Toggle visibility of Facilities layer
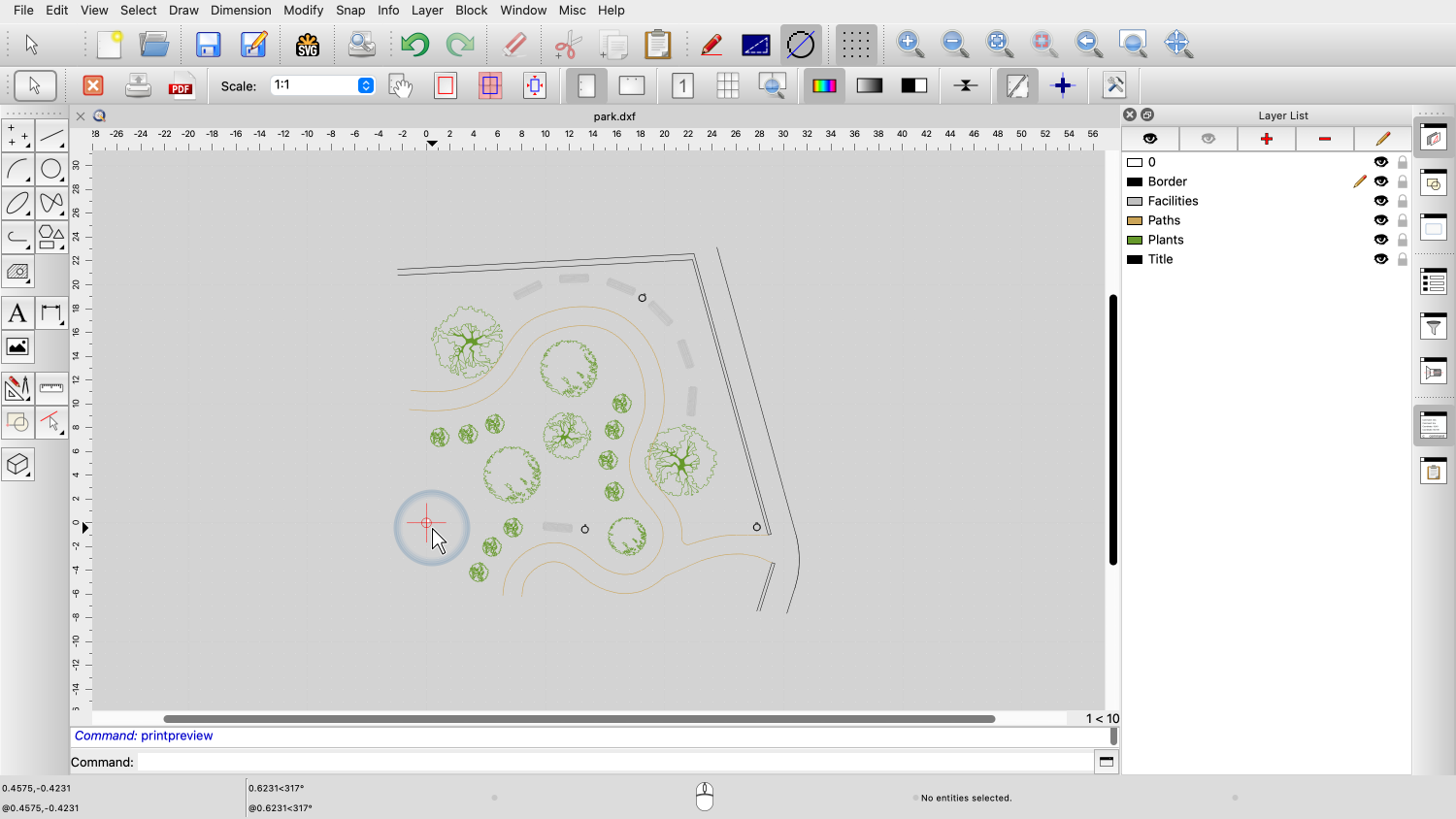This screenshot has width=1456, height=819. [1380, 201]
